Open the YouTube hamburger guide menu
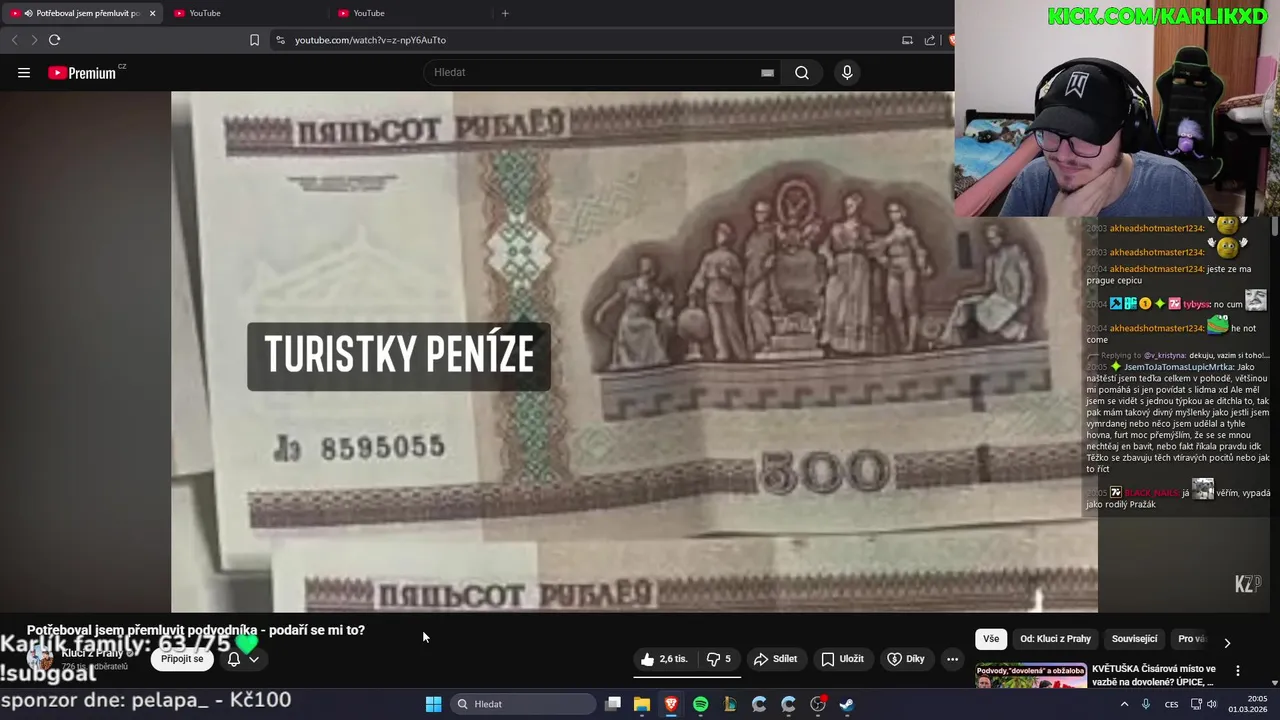This screenshot has height=720, width=1280. [x=24, y=72]
